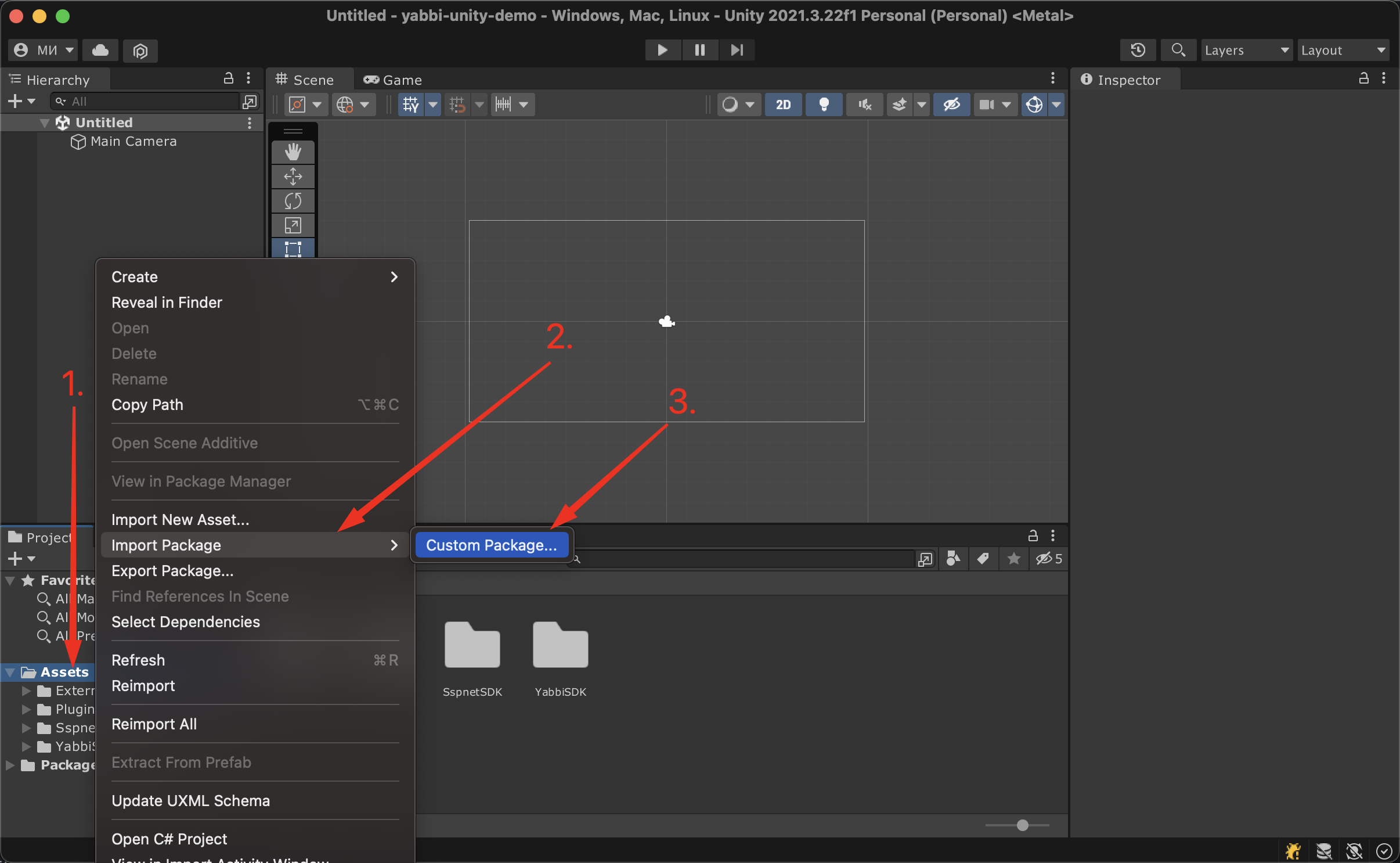Click Reveal in Finder option
The height and width of the screenshot is (863, 1400).
click(167, 302)
